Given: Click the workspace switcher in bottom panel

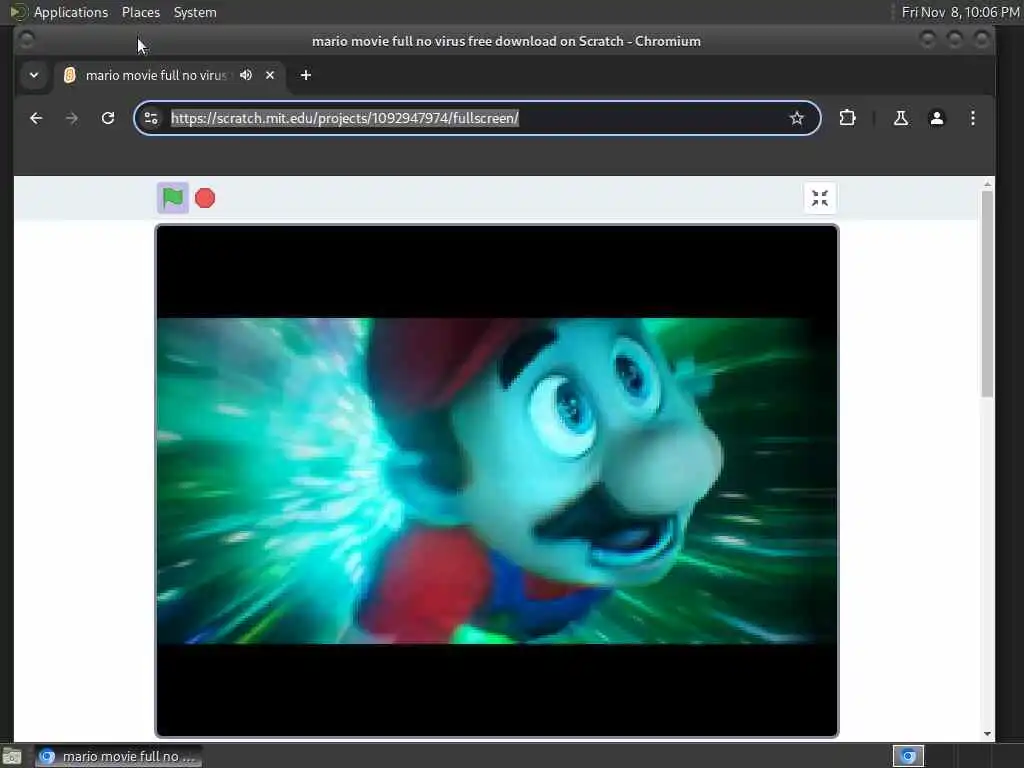Looking at the screenshot, I should point(908,756).
